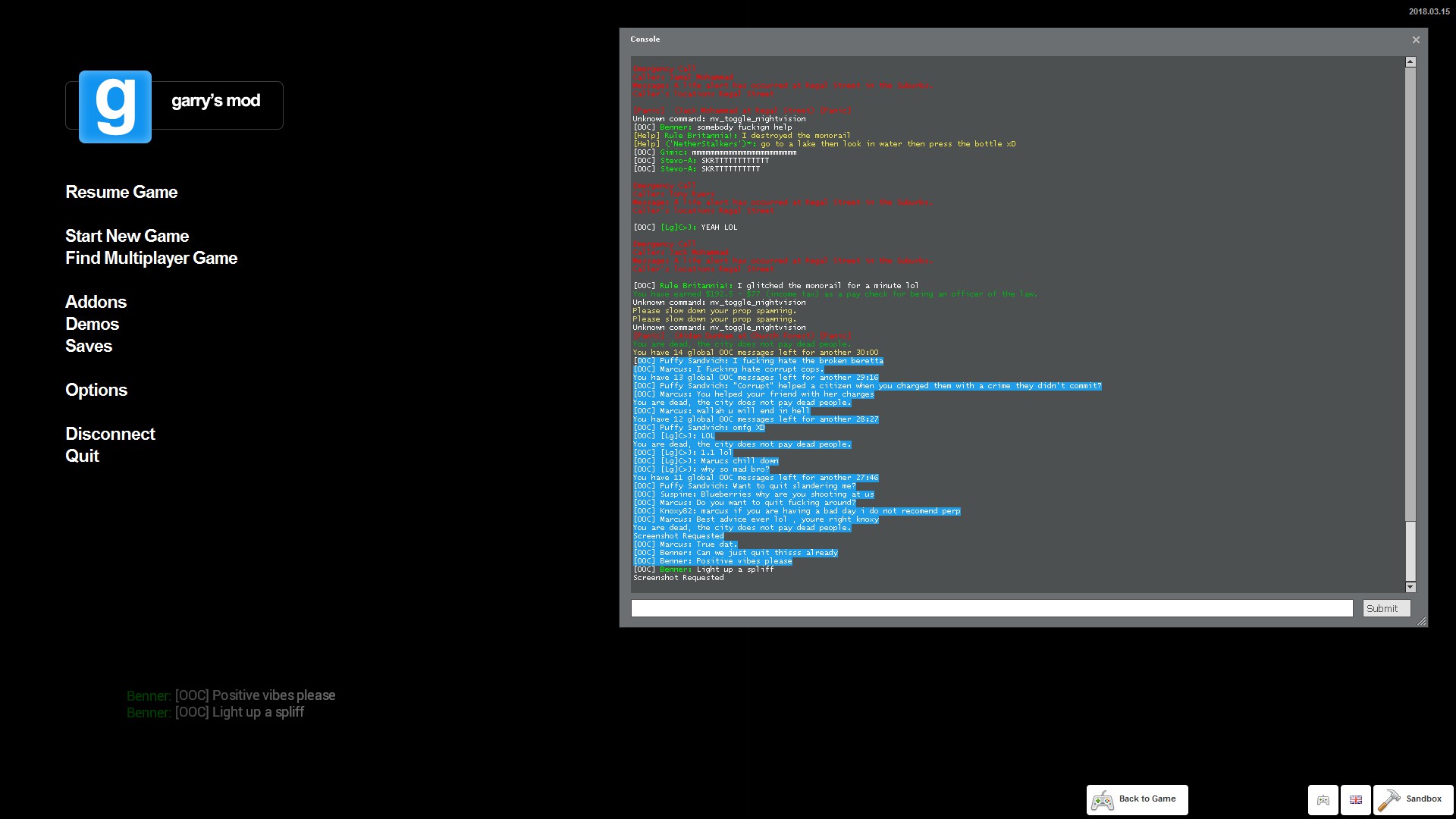Screen dimensions: 1456x819
Task: Open the UK flag language selector
Action: 1356,800
